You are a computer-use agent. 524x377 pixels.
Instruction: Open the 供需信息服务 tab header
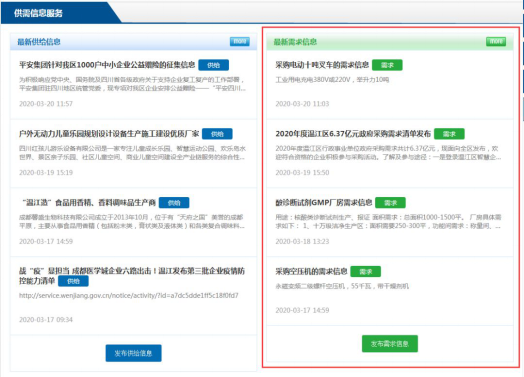coord(38,13)
